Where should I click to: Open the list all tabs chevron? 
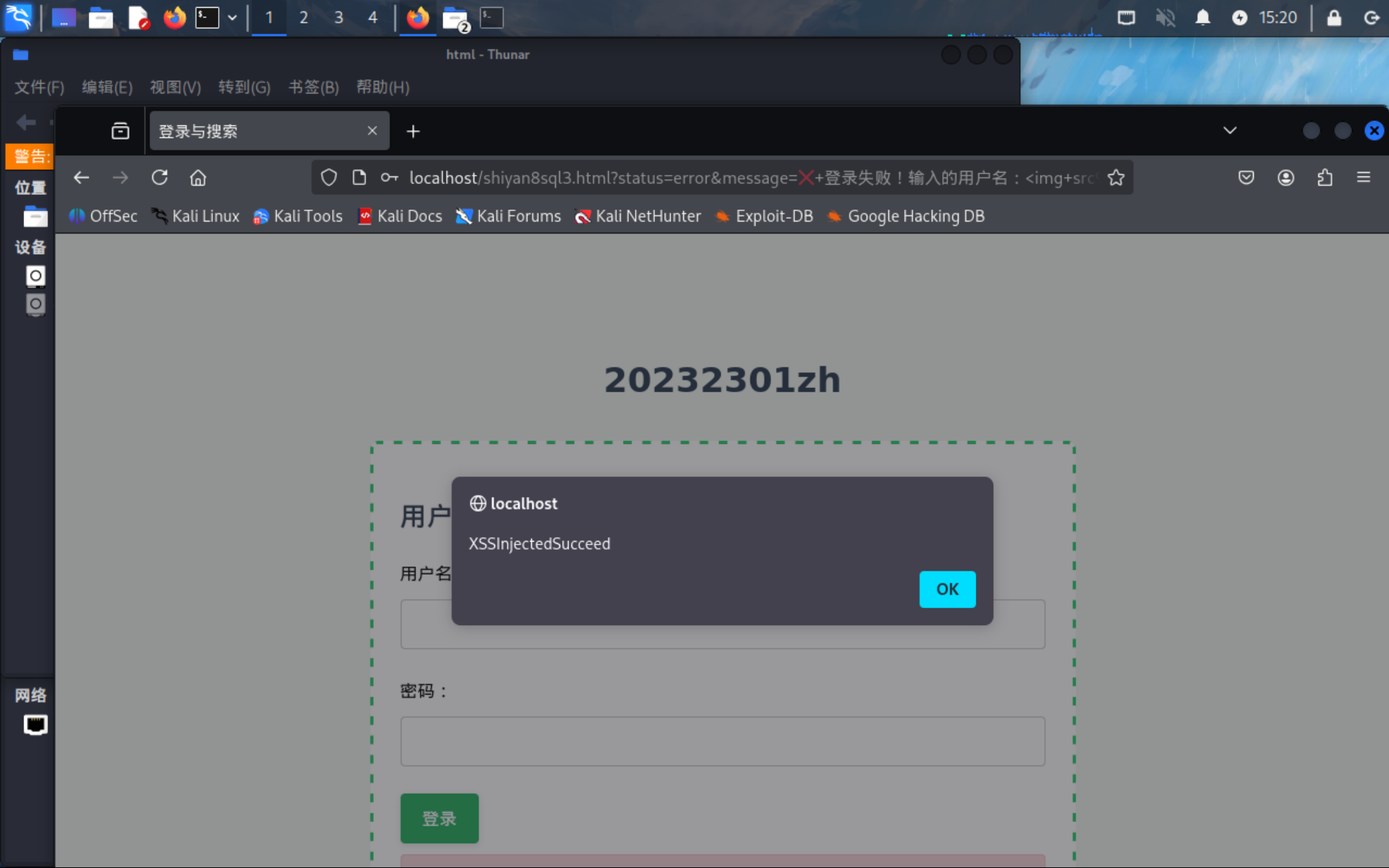pos(1230,131)
